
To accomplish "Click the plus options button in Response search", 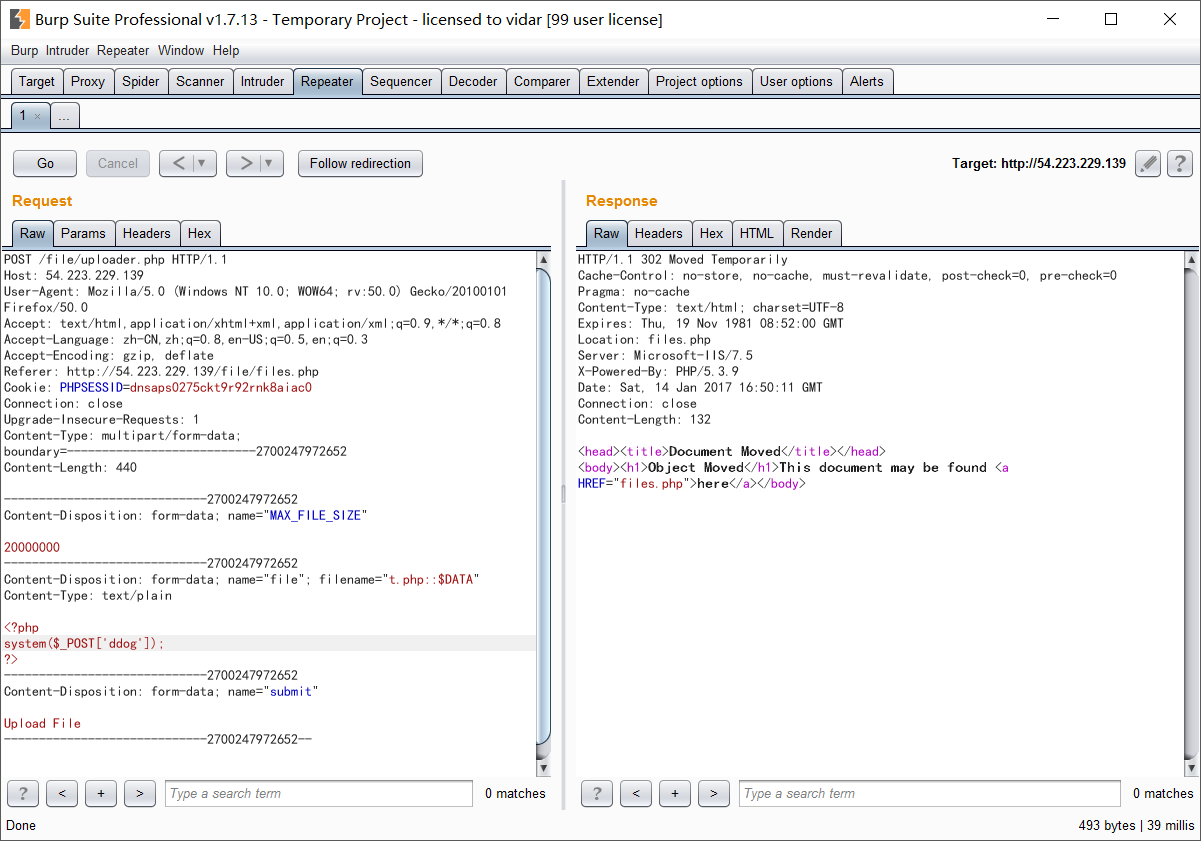I will click(x=675, y=793).
